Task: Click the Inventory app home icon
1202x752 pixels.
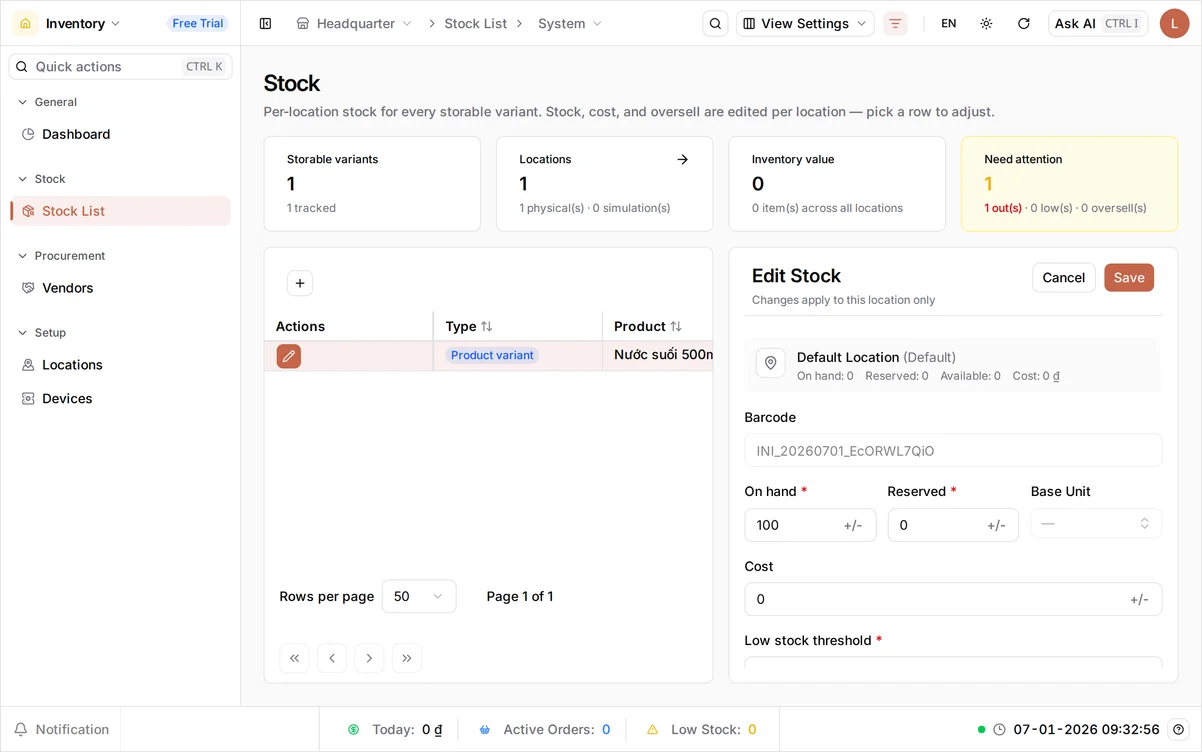Action: (x=26, y=23)
